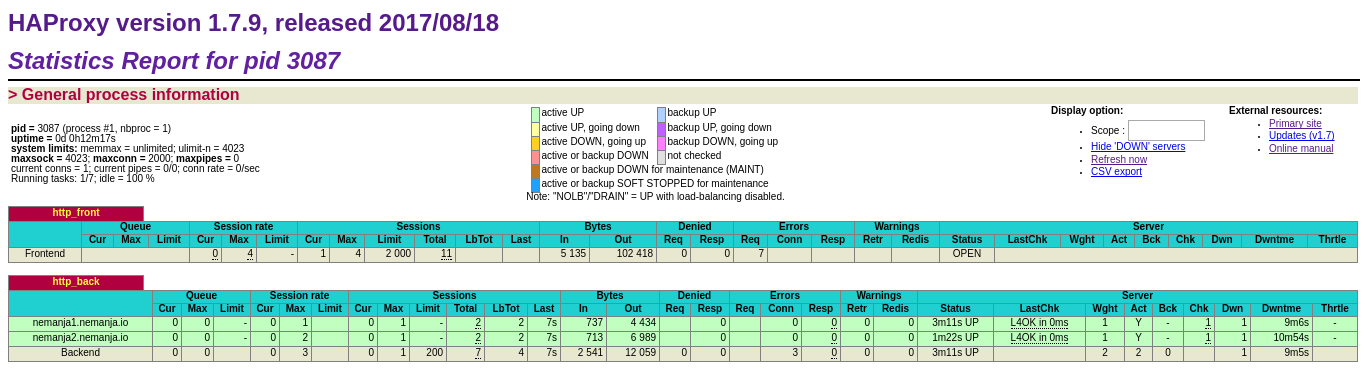This screenshot has width=1362, height=376.
Task: Click the Frontend sessions Total value 11
Action: (x=446, y=254)
